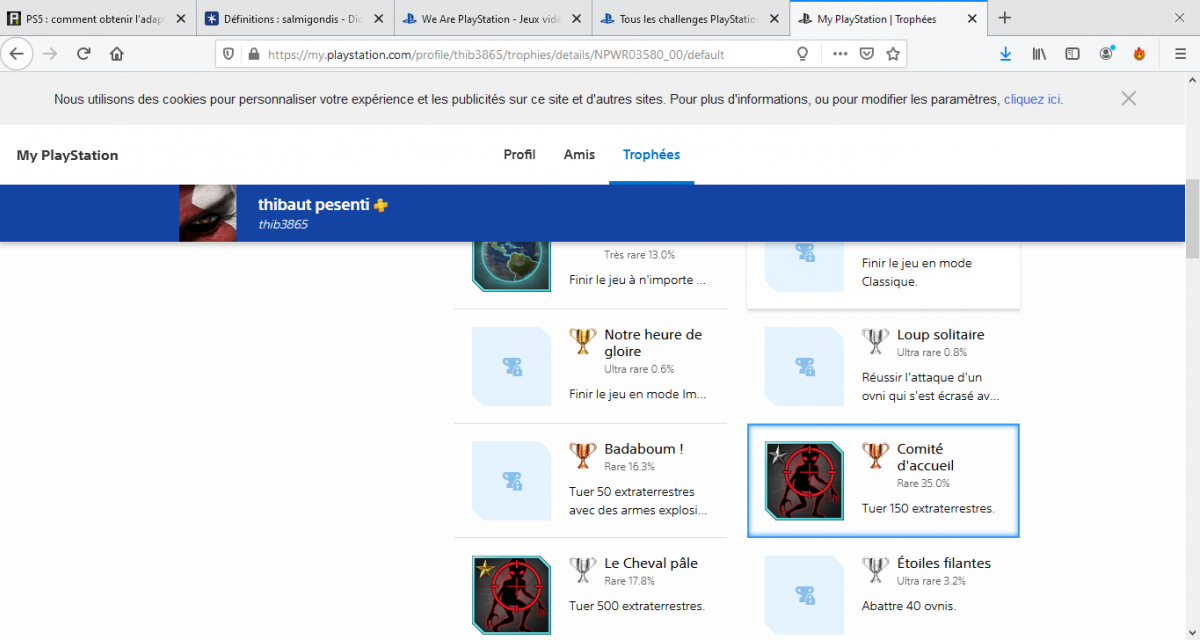Open the Firefox hamburger menu

pyautogui.click(x=1180, y=54)
